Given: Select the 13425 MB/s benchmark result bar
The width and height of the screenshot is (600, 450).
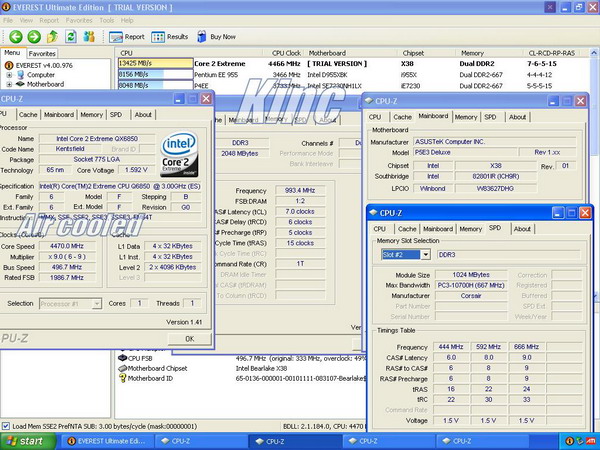Looking at the screenshot, I should click(154, 64).
